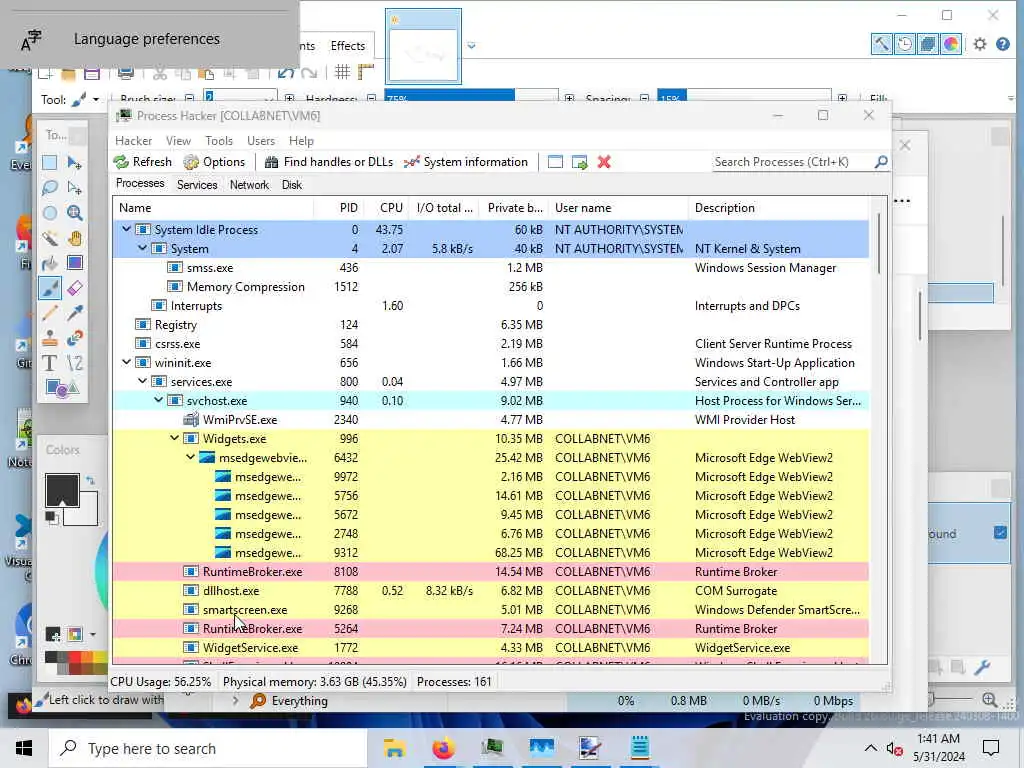The image size is (1024, 768).
Task: Click the search magnifier icon in Process Hacker
Action: coord(881,161)
